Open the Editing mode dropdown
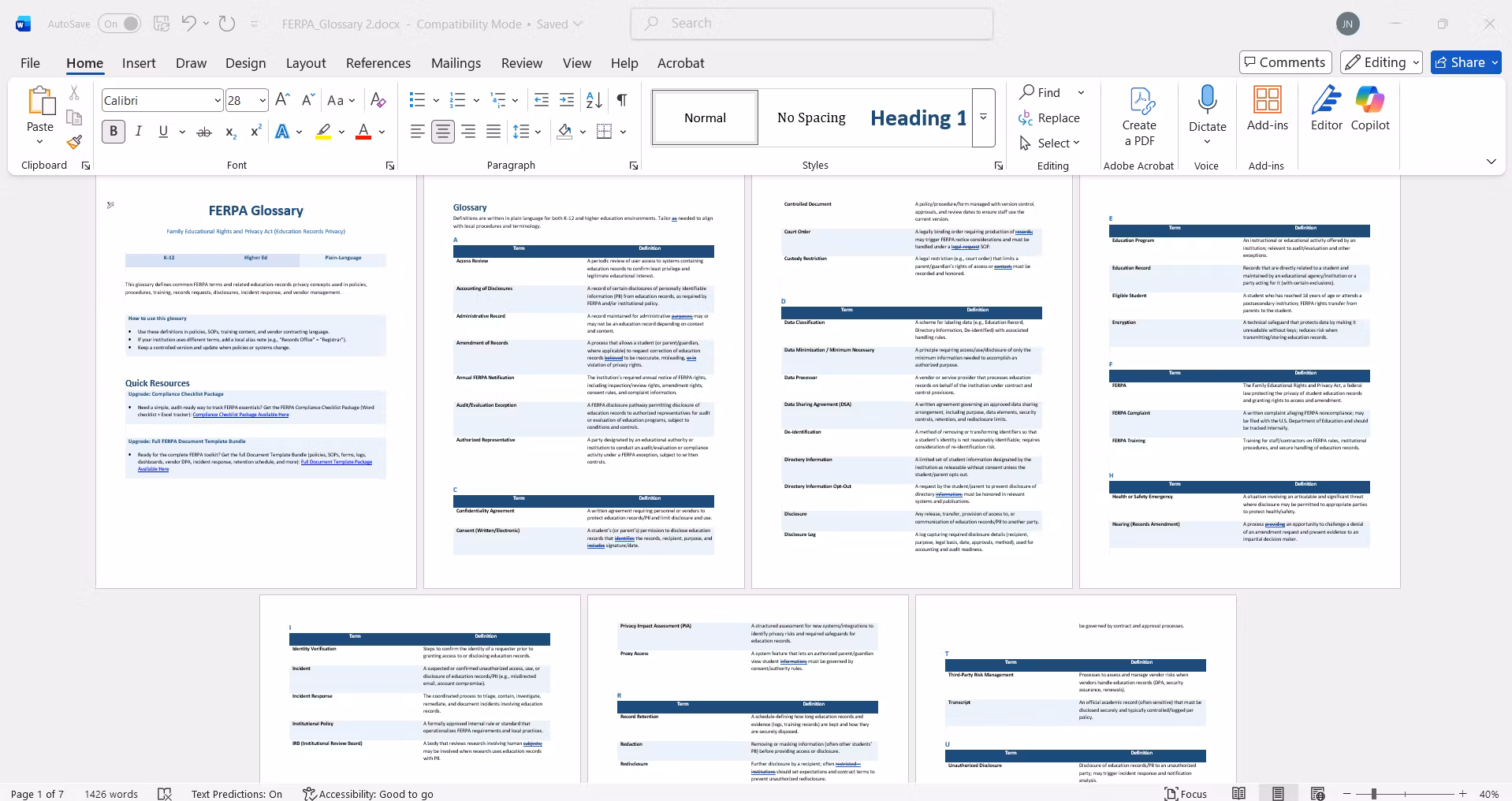Image resolution: width=1512 pixels, height=801 pixels. coord(1383,62)
